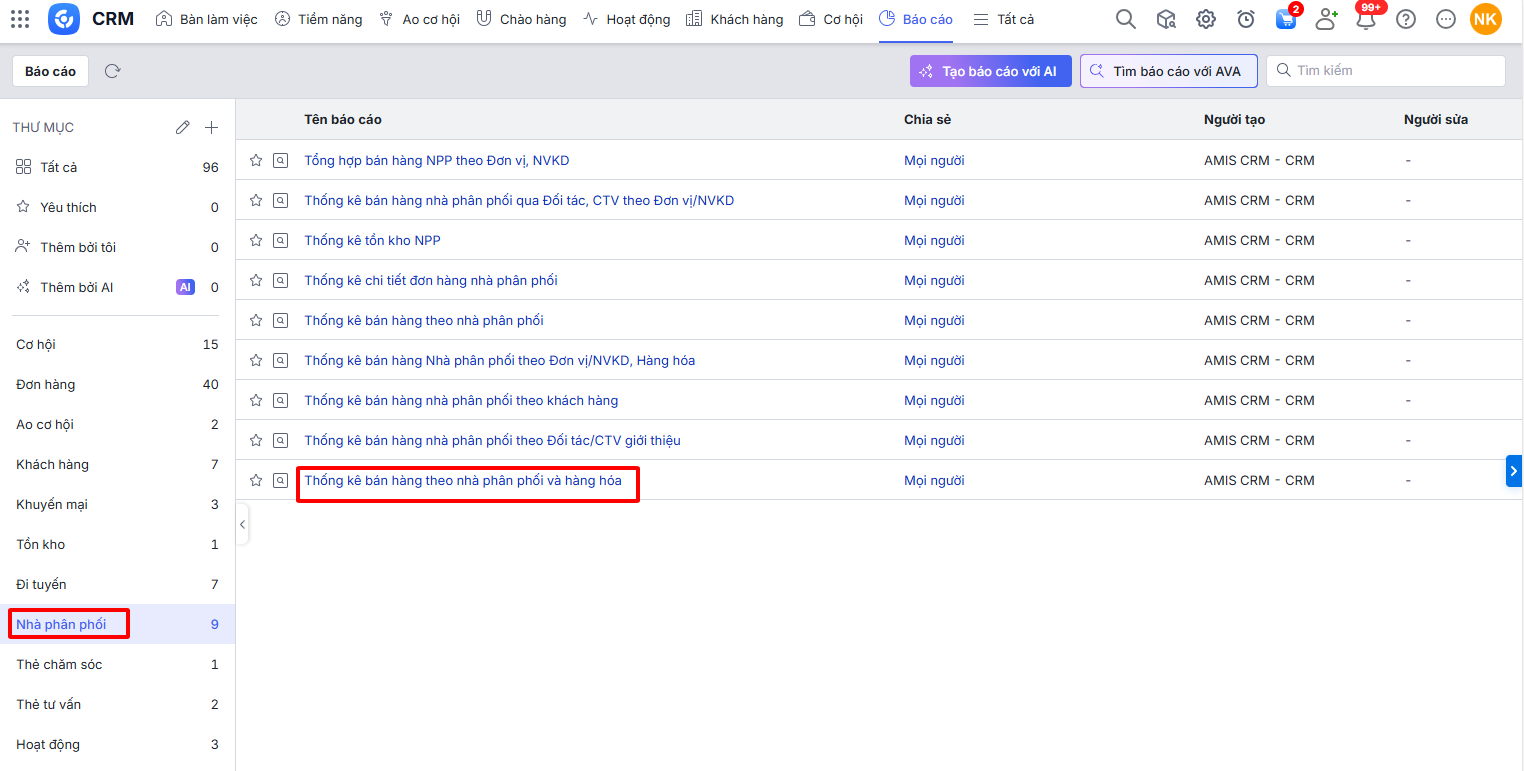Select the Đơn hàng folder in sidebar
Screen dimensions: 1524x771
point(46,384)
